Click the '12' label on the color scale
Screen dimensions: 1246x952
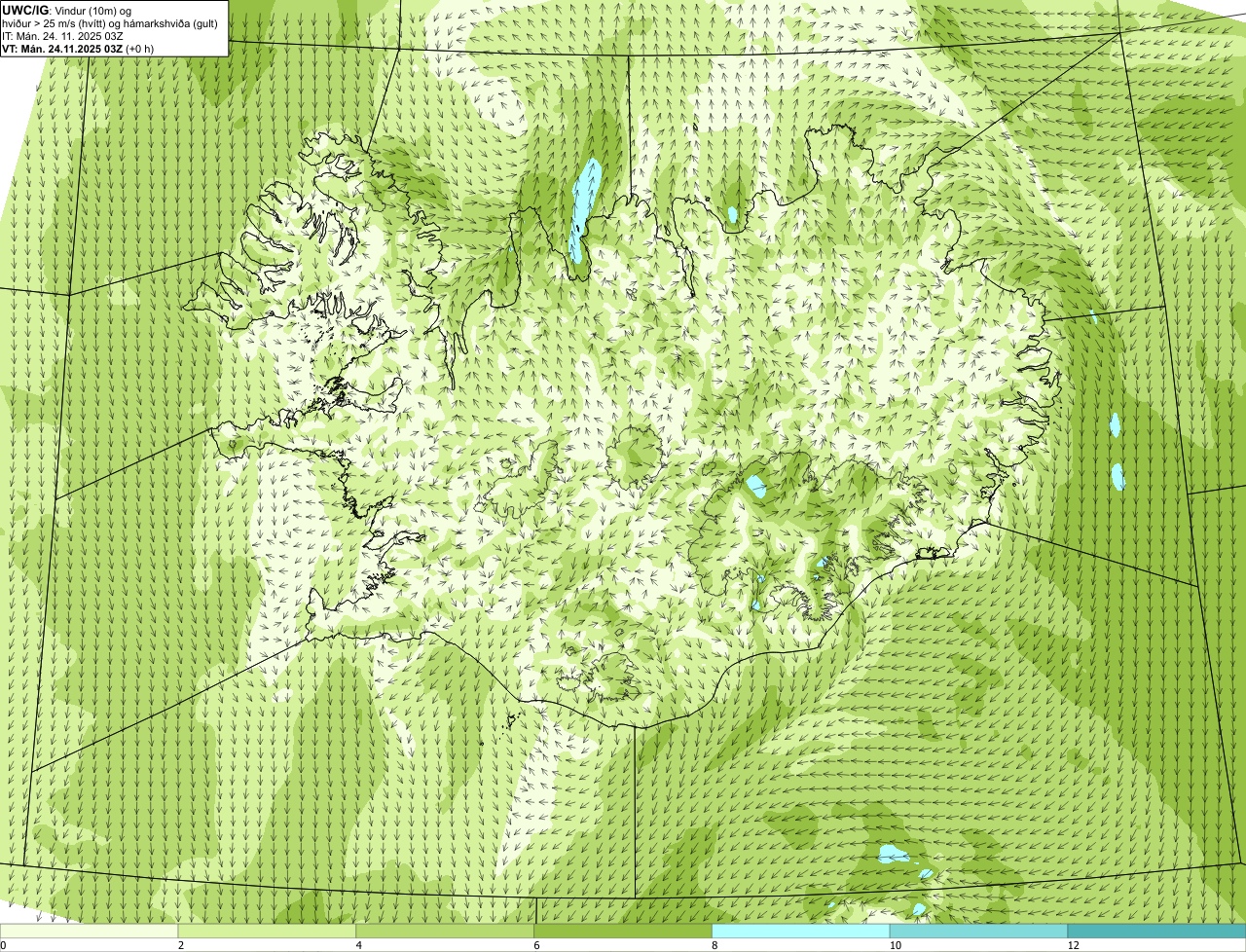[x=1072, y=945]
